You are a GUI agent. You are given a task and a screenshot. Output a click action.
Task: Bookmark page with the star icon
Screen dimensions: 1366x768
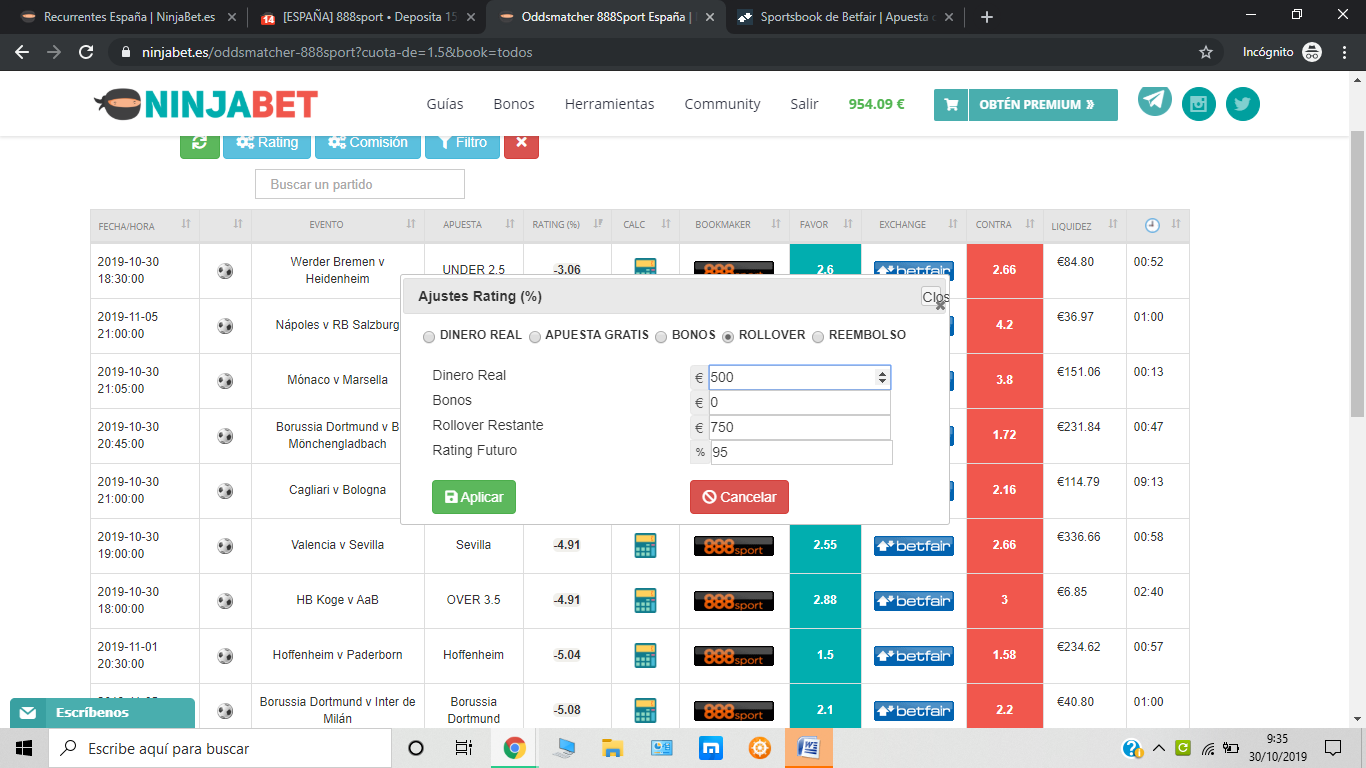click(x=1206, y=52)
